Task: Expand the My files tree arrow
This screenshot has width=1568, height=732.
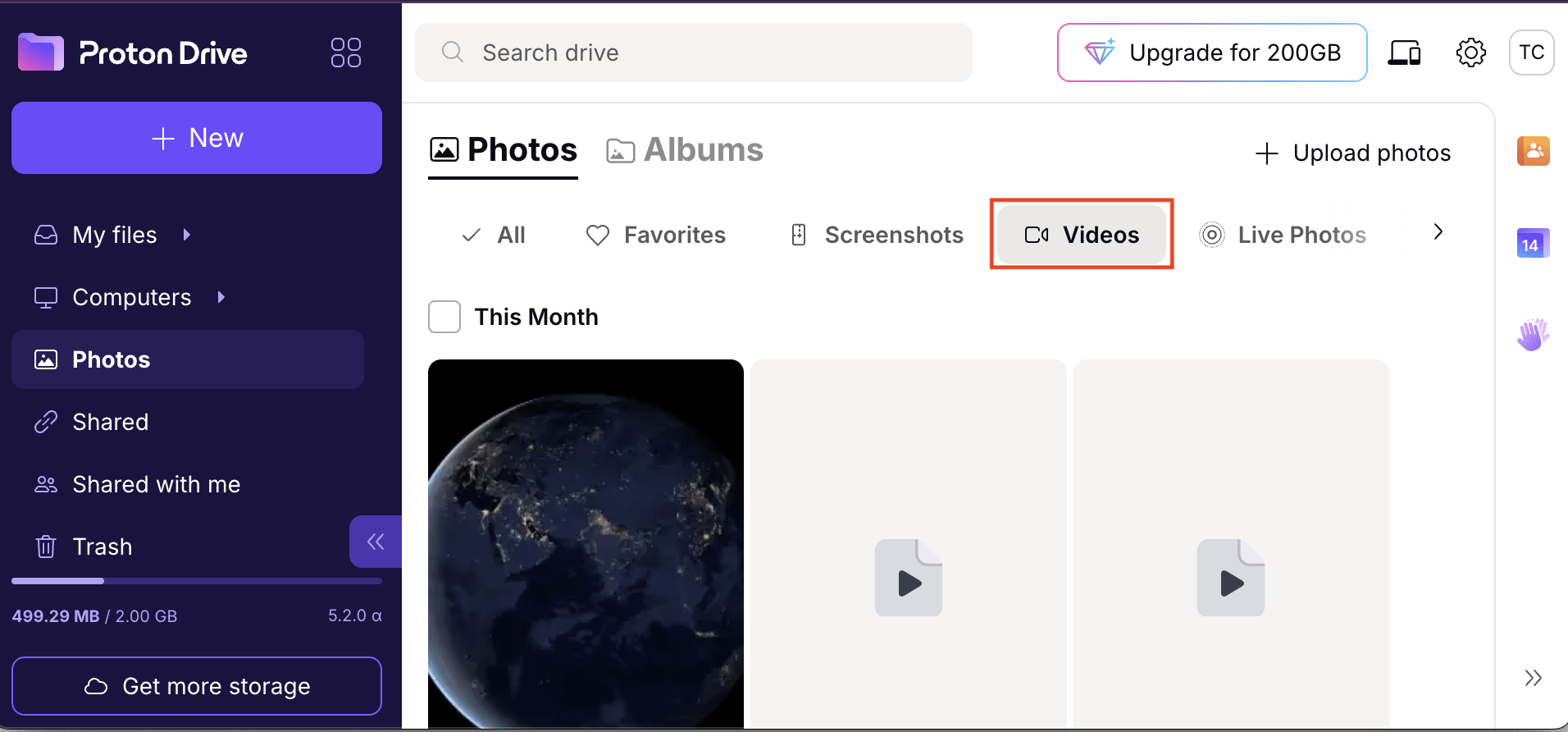Action: [187, 235]
